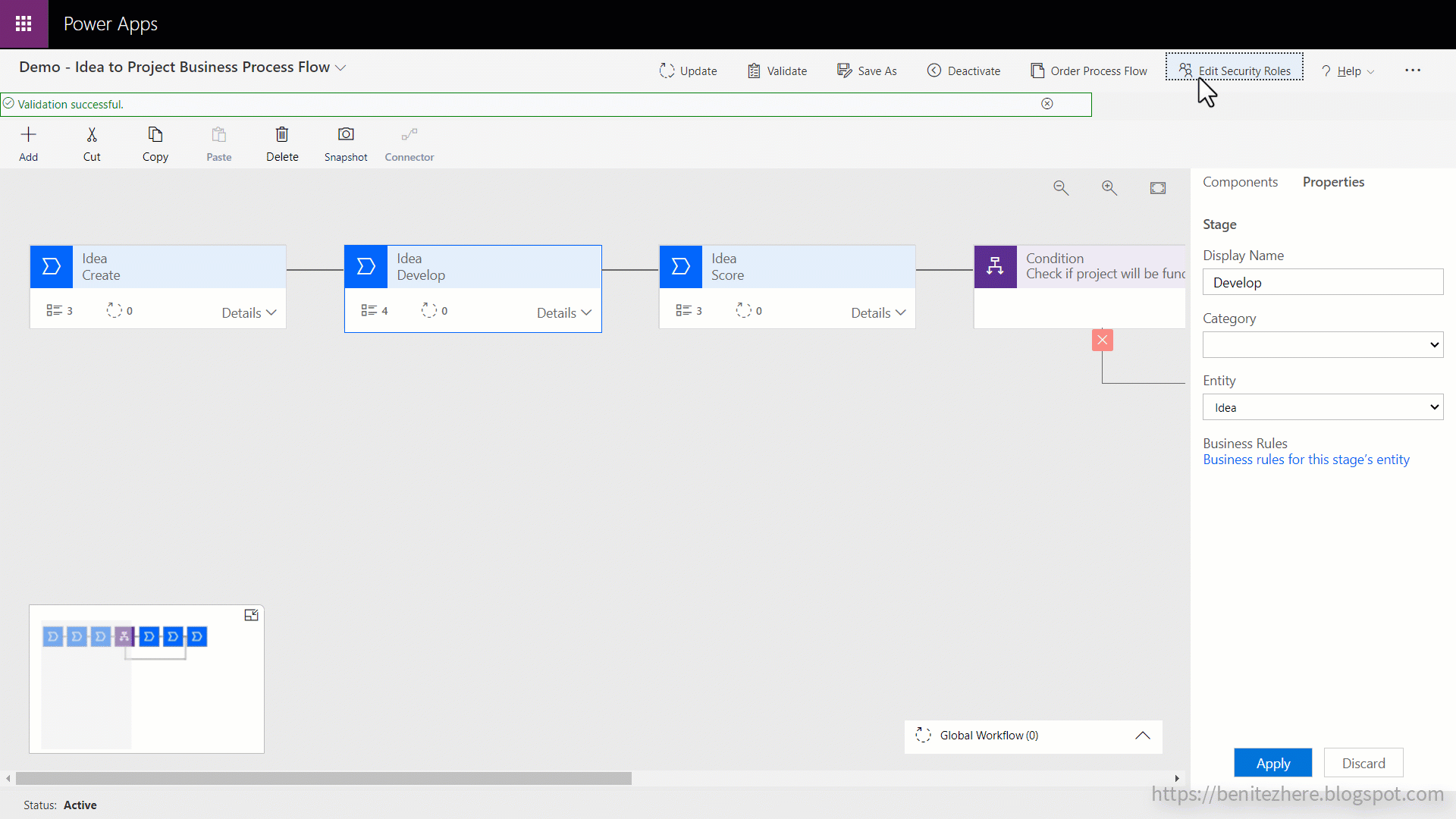Select the Condition branch icon

(996, 267)
